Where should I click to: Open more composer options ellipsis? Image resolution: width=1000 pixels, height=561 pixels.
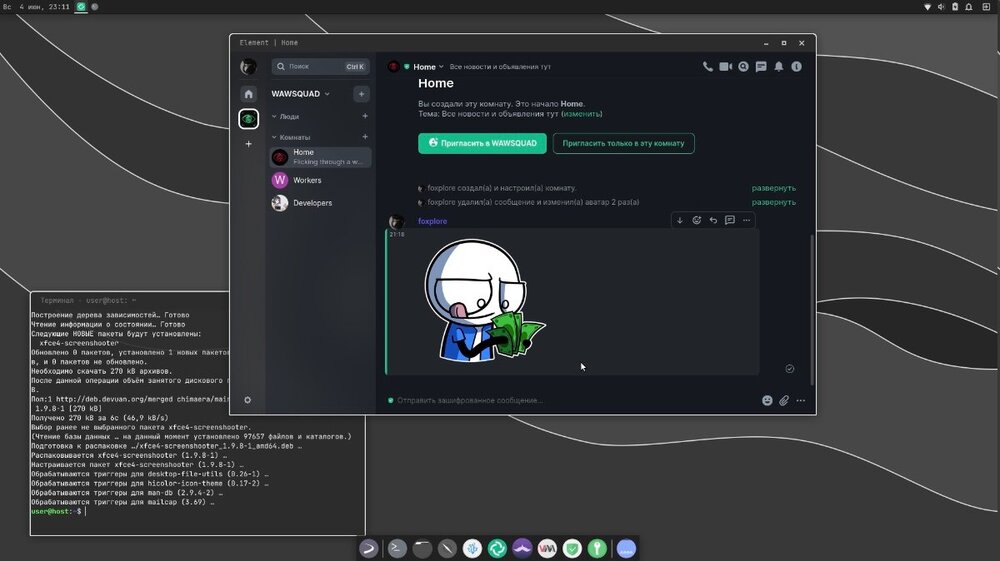pos(801,400)
